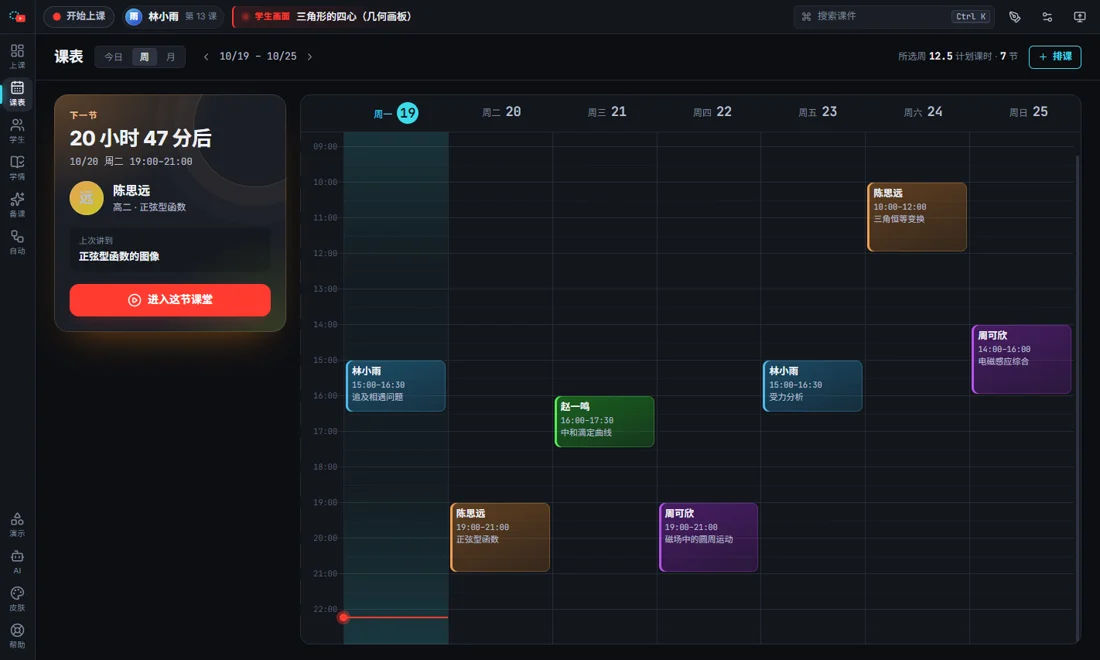Switch the timetable to 今日 view
Image resolution: width=1100 pixels, height=660 pixels.
click(x=114, y=57)
